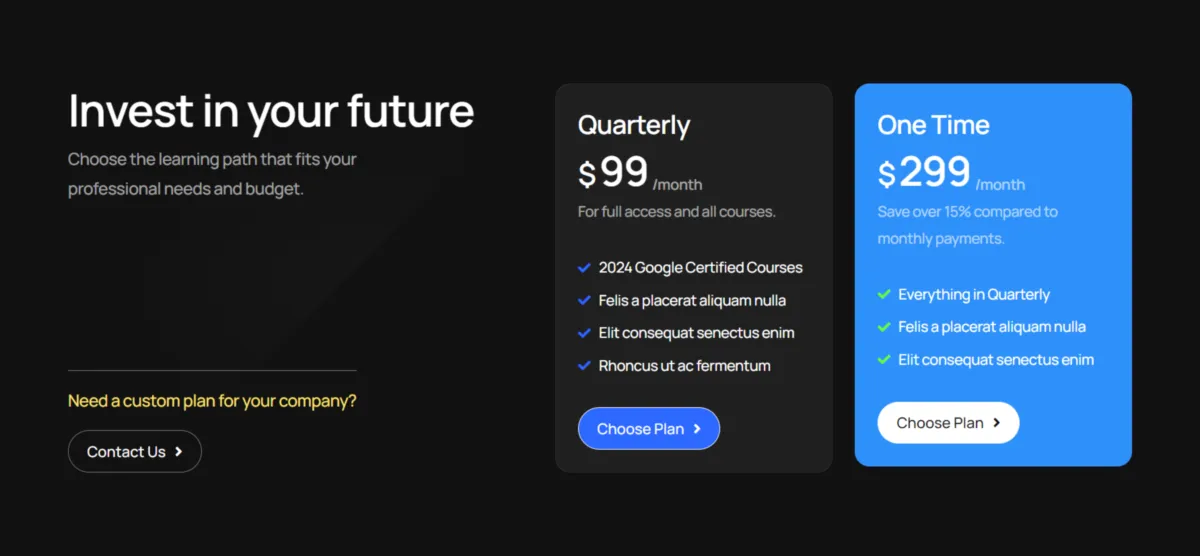Click the chevron in the white Choose Plan button
This screenshot has height=556, width=1200.
996,423
